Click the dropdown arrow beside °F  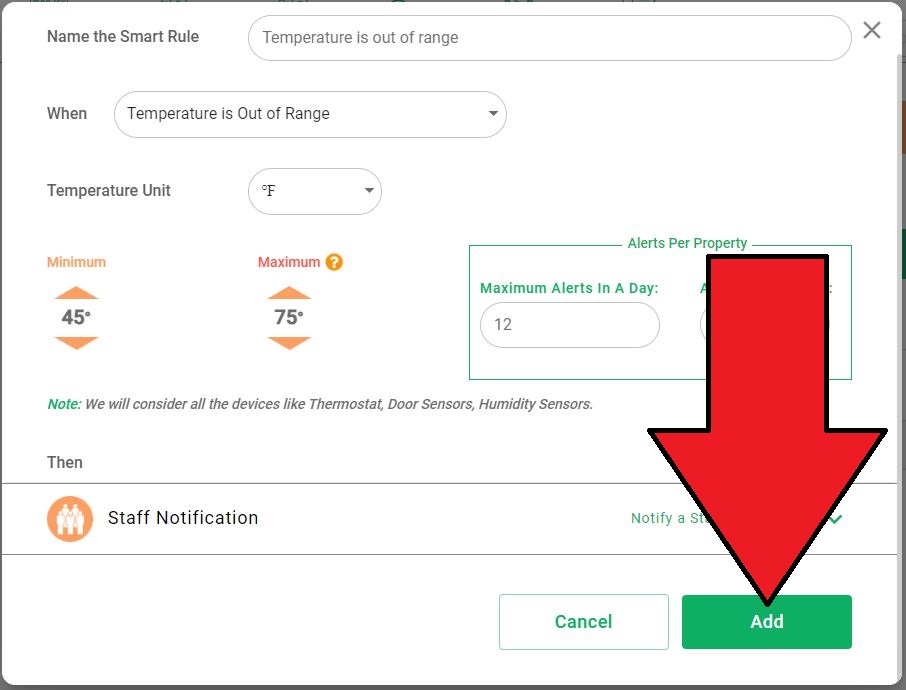pos(369,191)
